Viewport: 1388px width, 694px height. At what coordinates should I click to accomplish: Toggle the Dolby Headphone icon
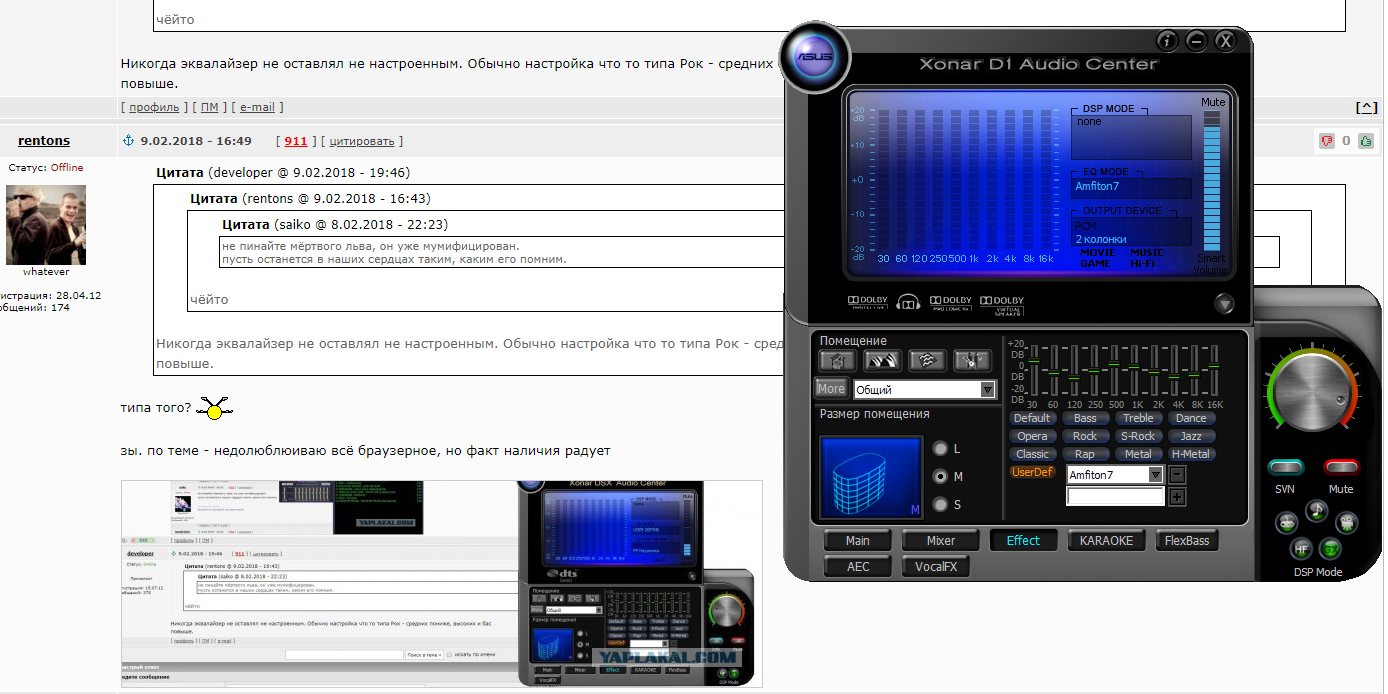click(908, 302)
